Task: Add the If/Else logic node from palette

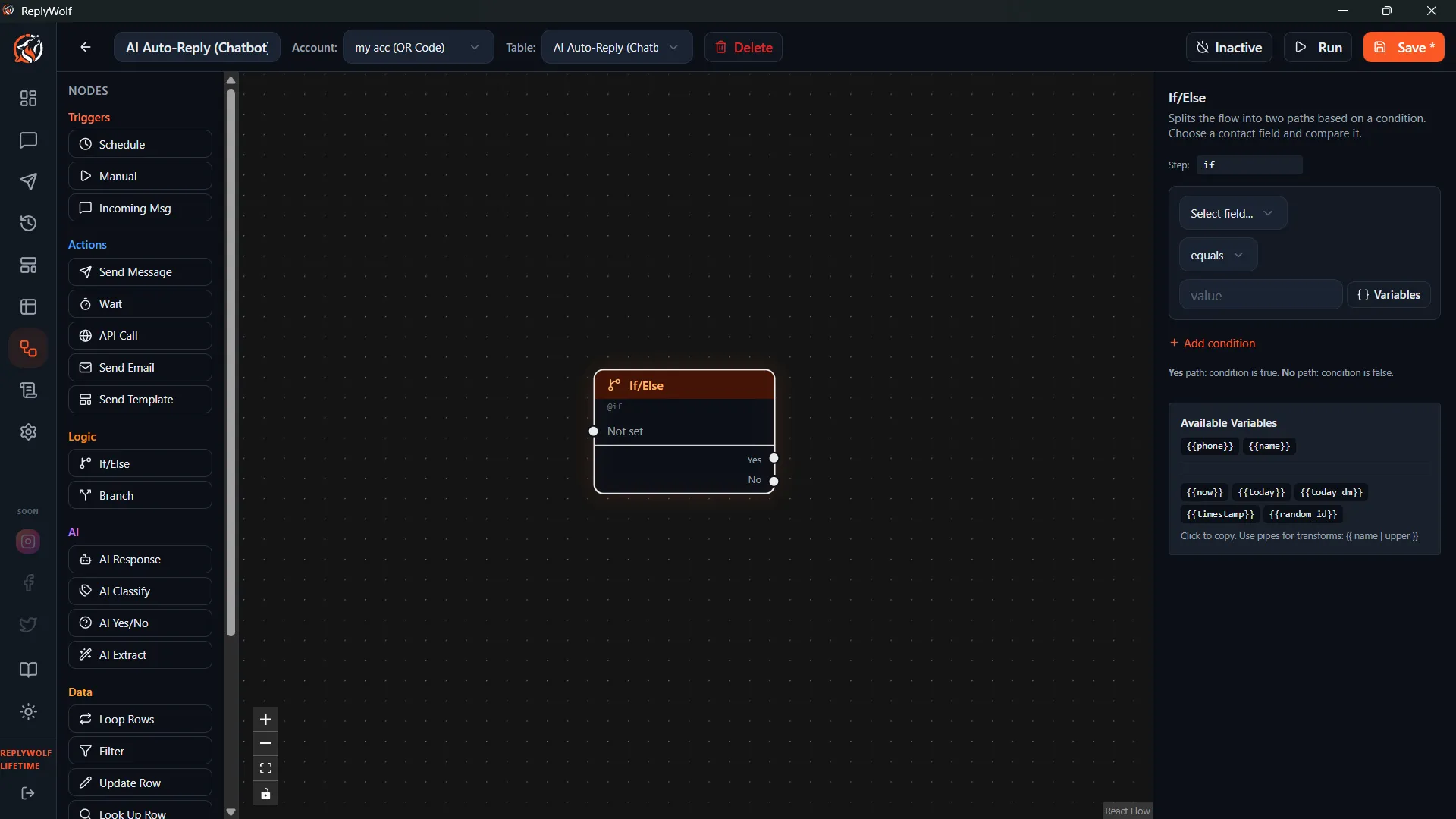Action: pyautogui.click(x=140, y=463)
